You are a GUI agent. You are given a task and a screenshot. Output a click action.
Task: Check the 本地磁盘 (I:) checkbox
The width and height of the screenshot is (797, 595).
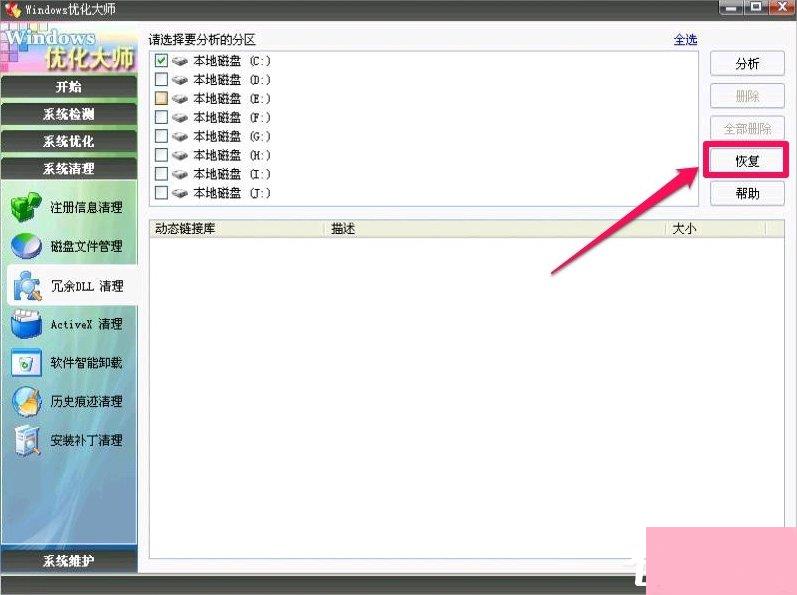coord(161,174)
